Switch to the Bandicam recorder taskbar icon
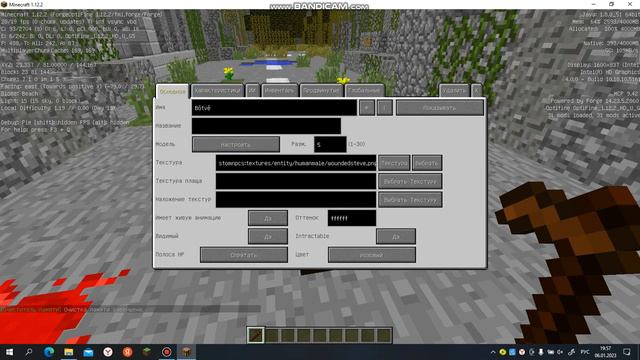 tap(167, 352)
